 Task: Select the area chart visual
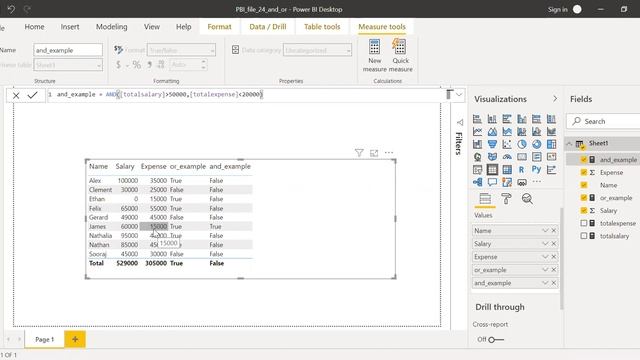tap(492, 131)
